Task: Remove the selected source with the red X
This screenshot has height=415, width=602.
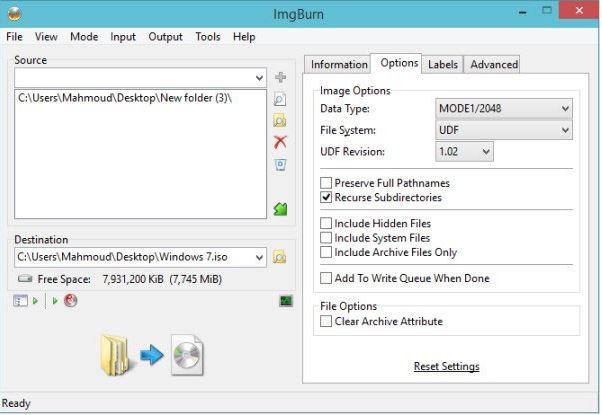Action: 280,142
